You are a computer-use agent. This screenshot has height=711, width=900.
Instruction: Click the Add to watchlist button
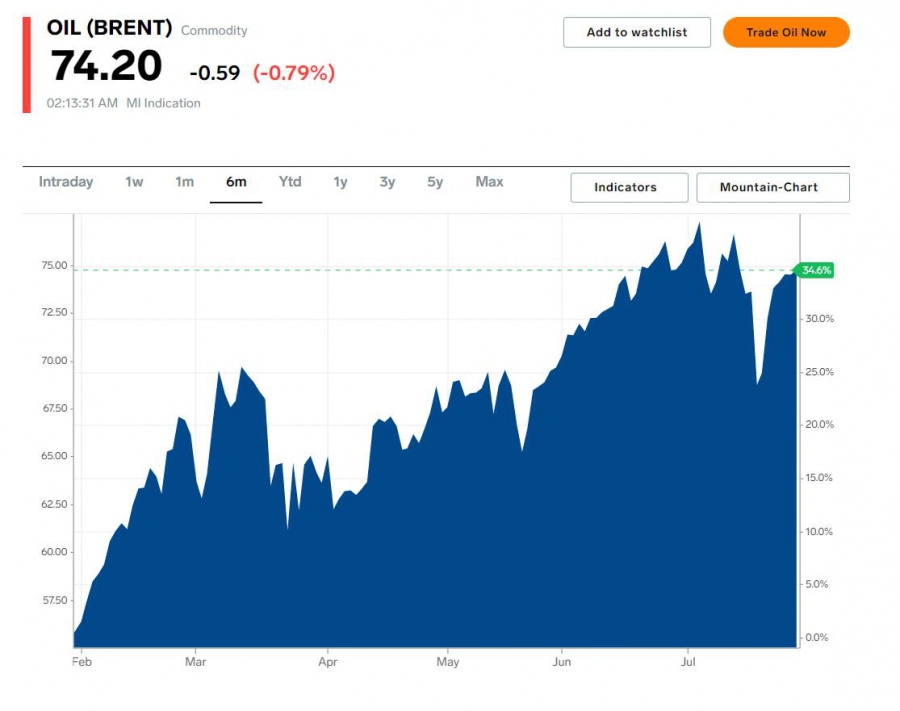(x=636, y=32)
